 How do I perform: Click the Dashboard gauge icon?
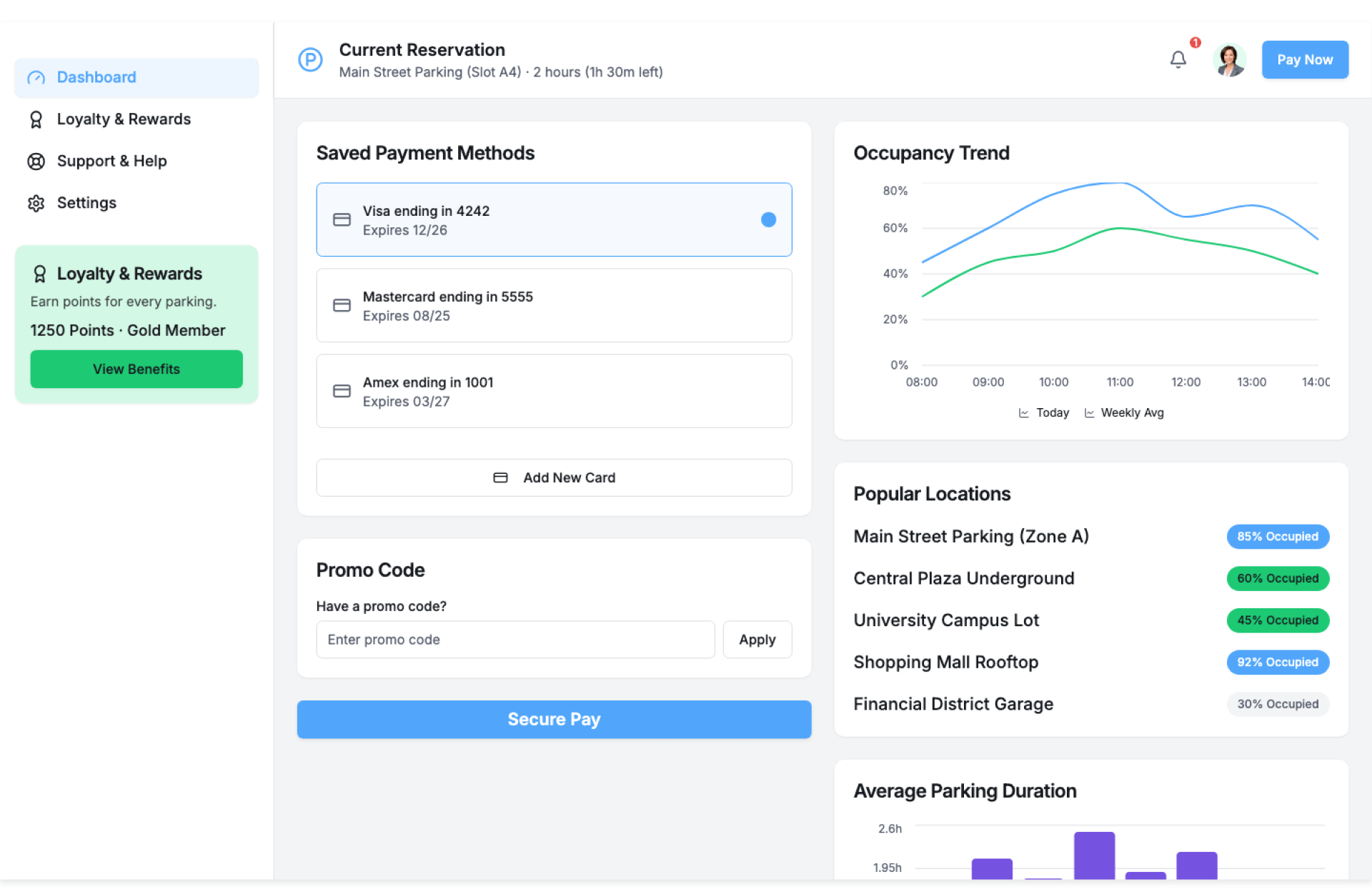coord(36,78)
